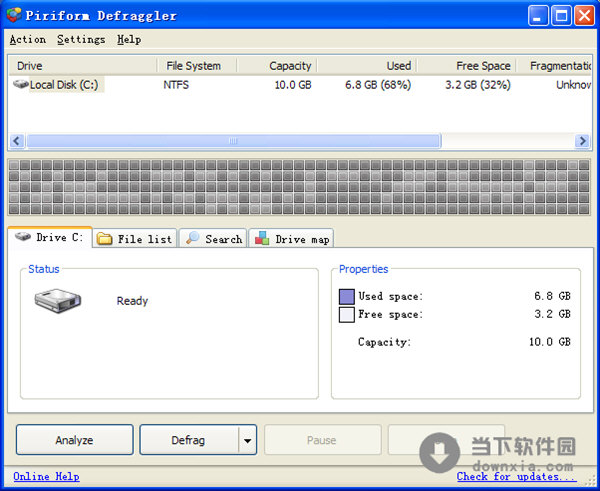Click the 6.8 GB (68%) used cell

pyautogui.click(x=378, y=85)
